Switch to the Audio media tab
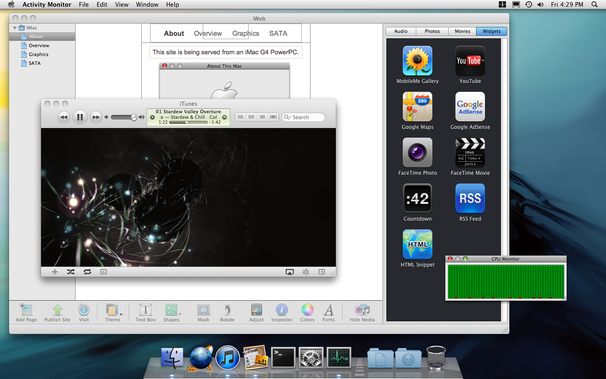 click(401, 31)
